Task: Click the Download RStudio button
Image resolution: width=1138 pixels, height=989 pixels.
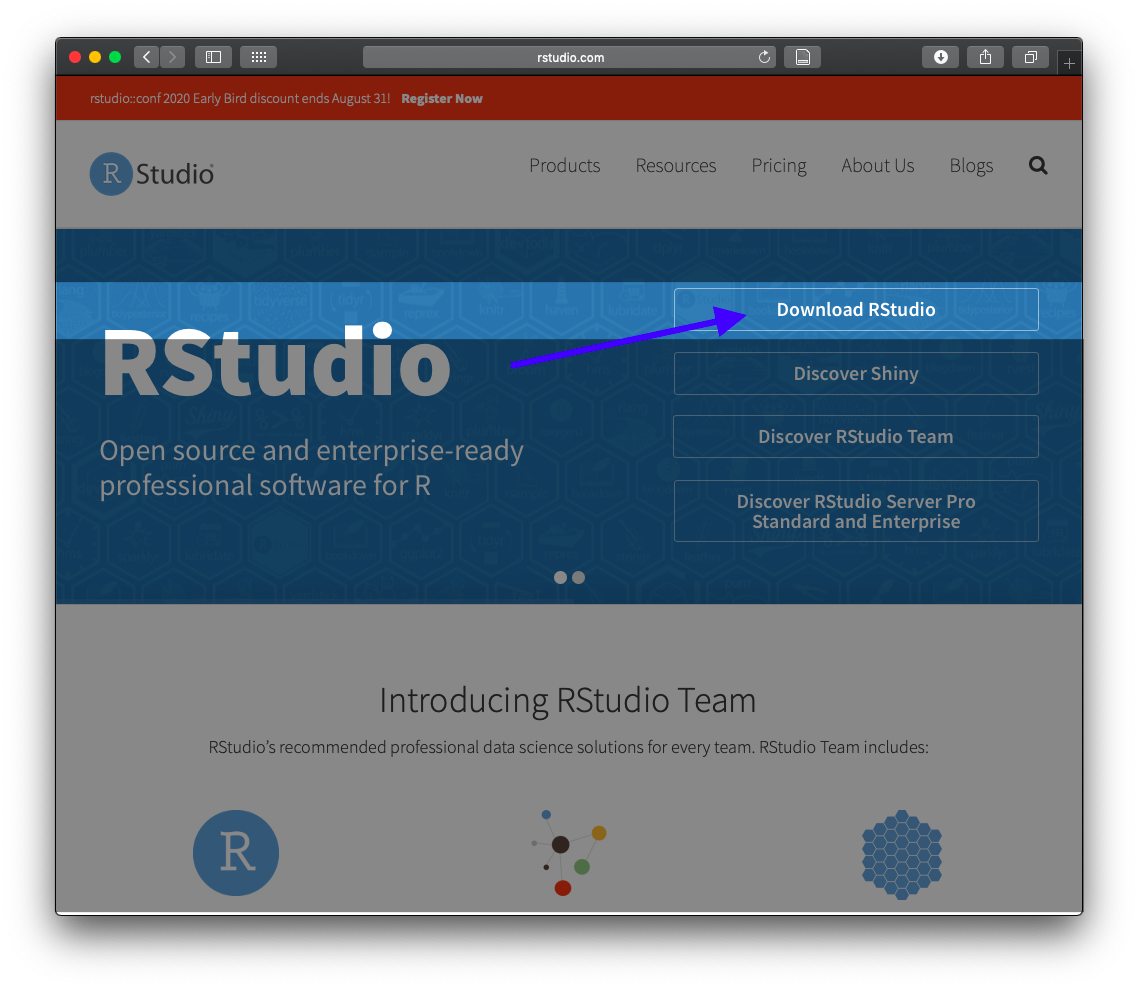Action: click(856, 309)
